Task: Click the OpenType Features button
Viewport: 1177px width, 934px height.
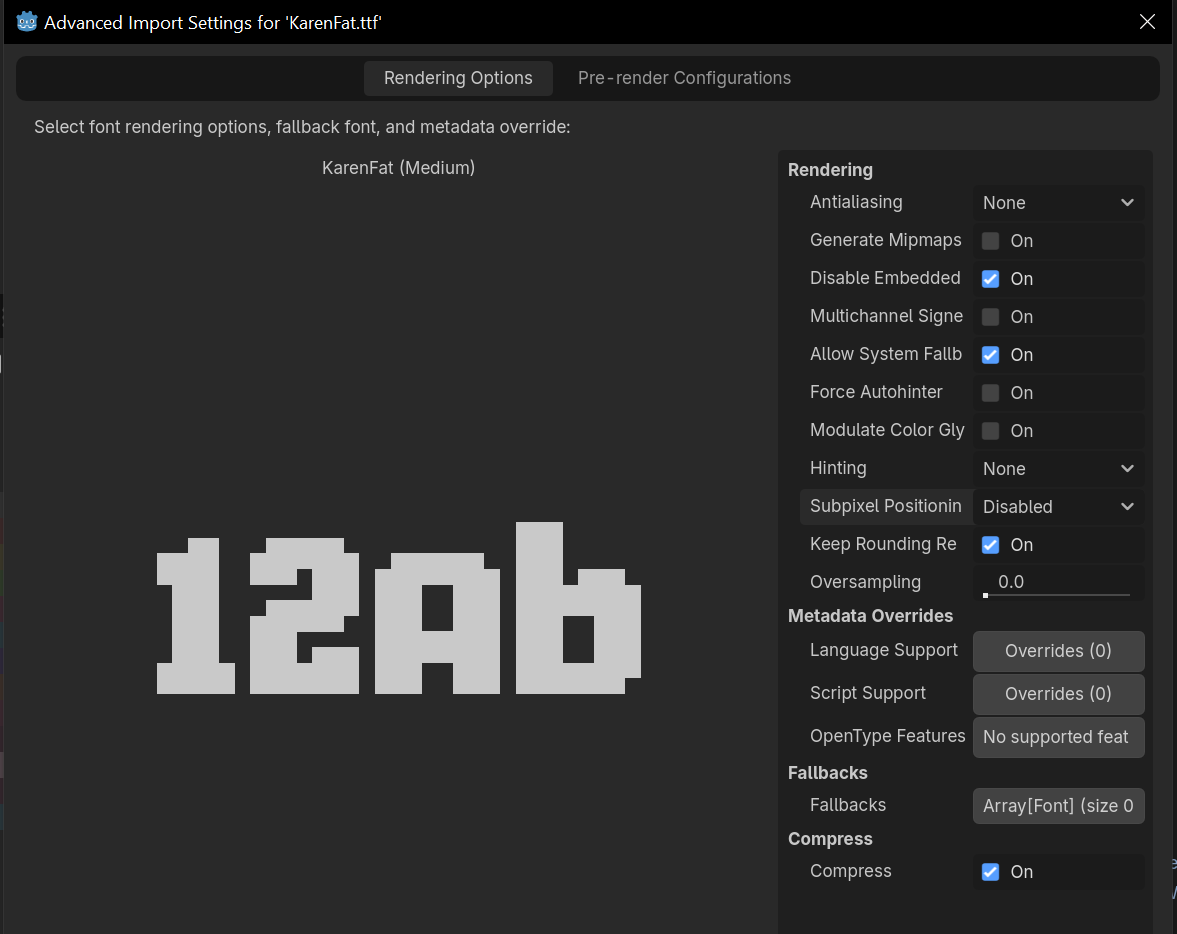Action: click(x=1058, y=737)
